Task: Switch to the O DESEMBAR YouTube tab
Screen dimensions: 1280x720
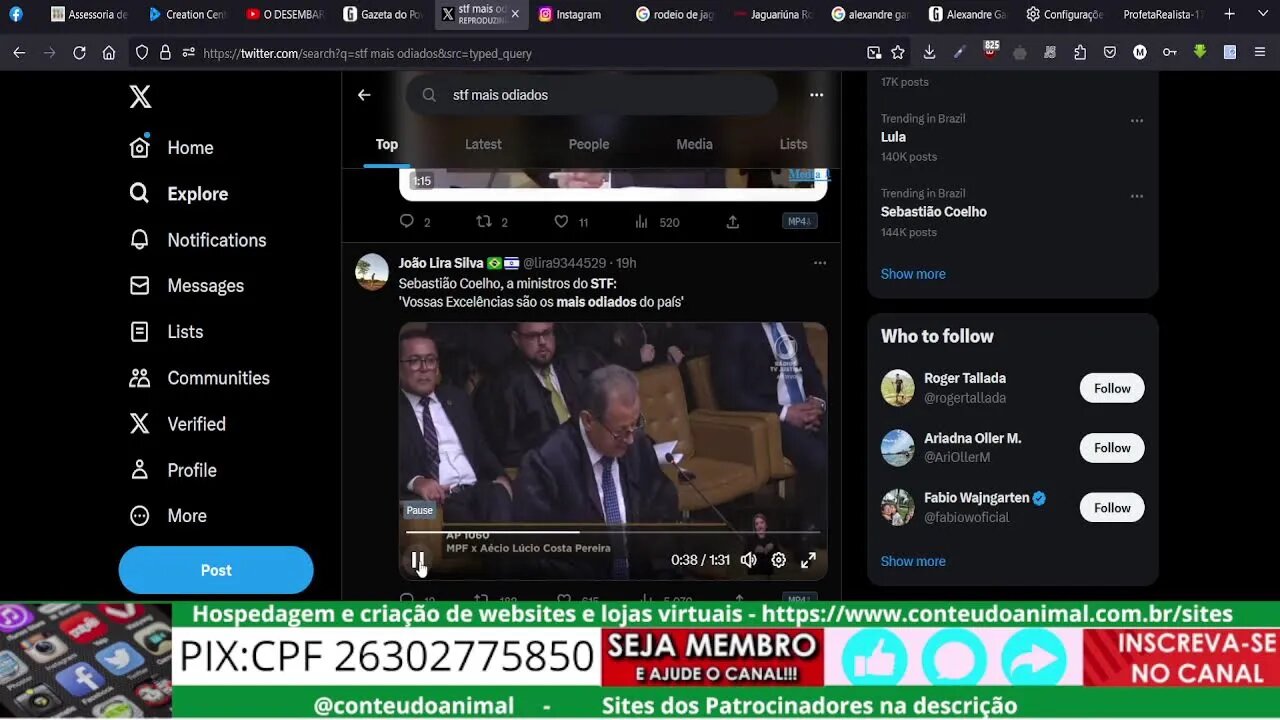Action: pyautogui.click(x=285, y=14)
